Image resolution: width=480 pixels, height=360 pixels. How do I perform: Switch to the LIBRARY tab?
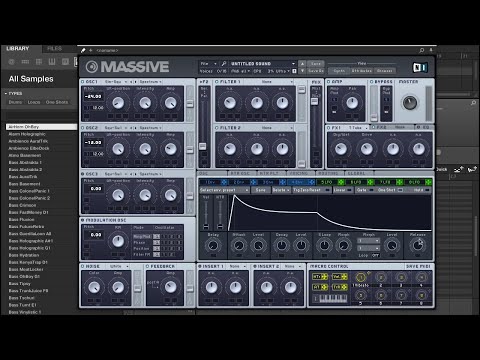pos(18,49)
